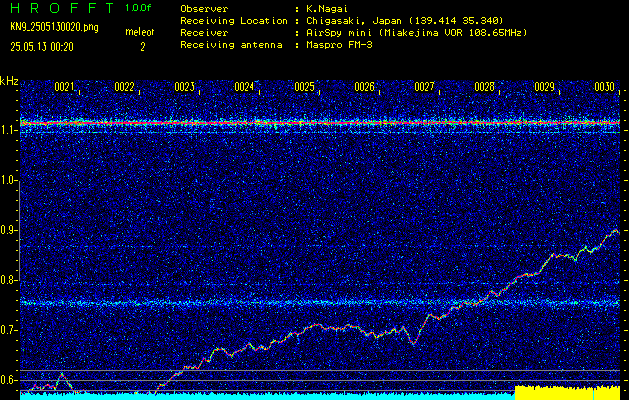Image resolution: width=629 pixels, height=400 pixels.
Task: Click the 1.0 frequency axis label
Action: click(8, 180)
